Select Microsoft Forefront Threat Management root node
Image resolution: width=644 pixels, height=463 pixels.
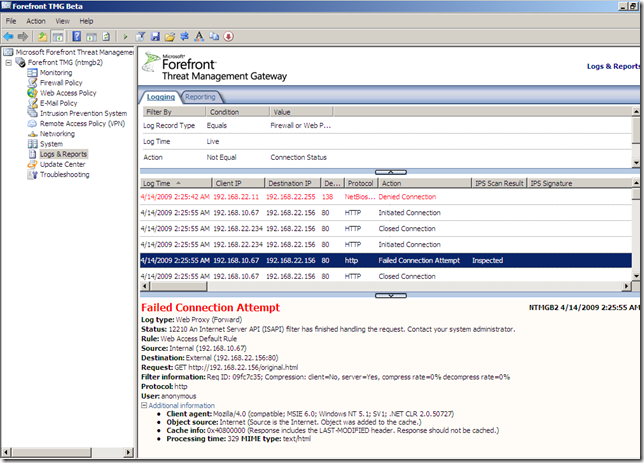[74, 52]
